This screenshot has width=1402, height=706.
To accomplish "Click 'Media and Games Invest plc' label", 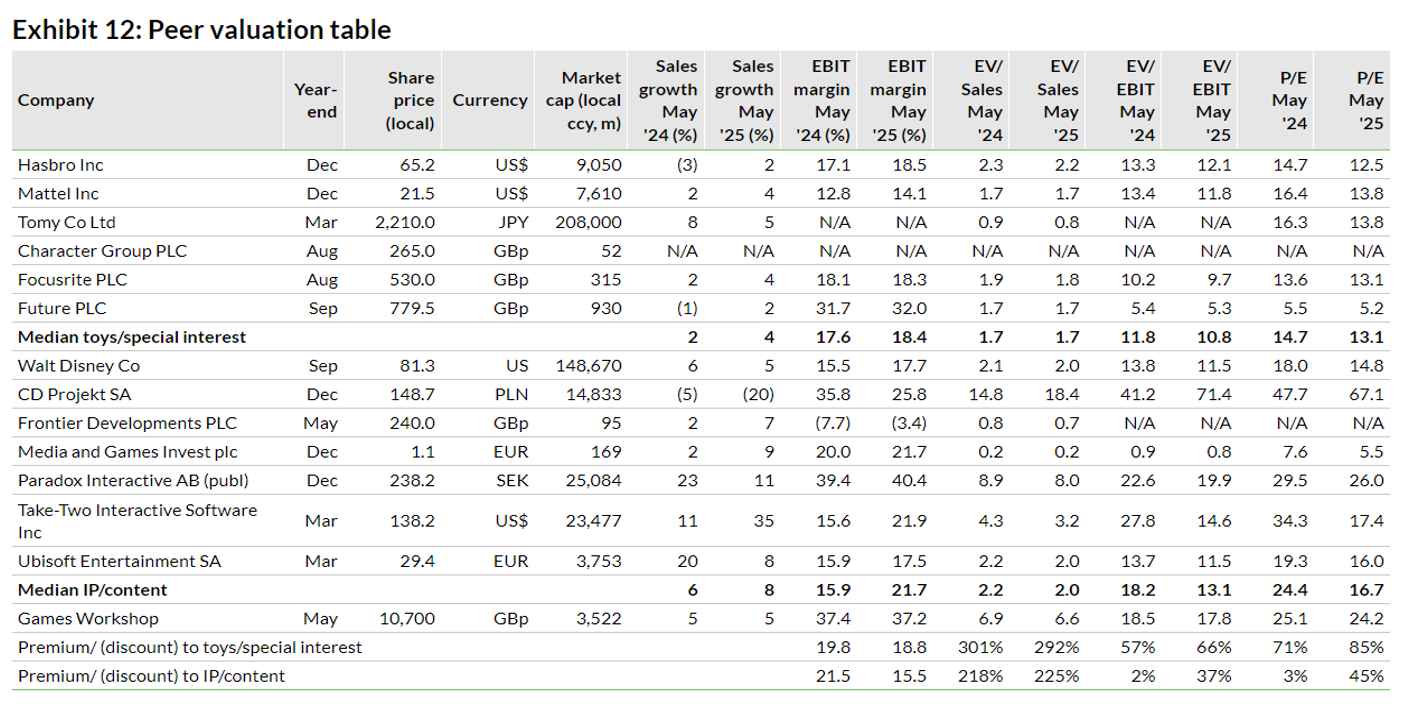I will [x=128, y=452].
